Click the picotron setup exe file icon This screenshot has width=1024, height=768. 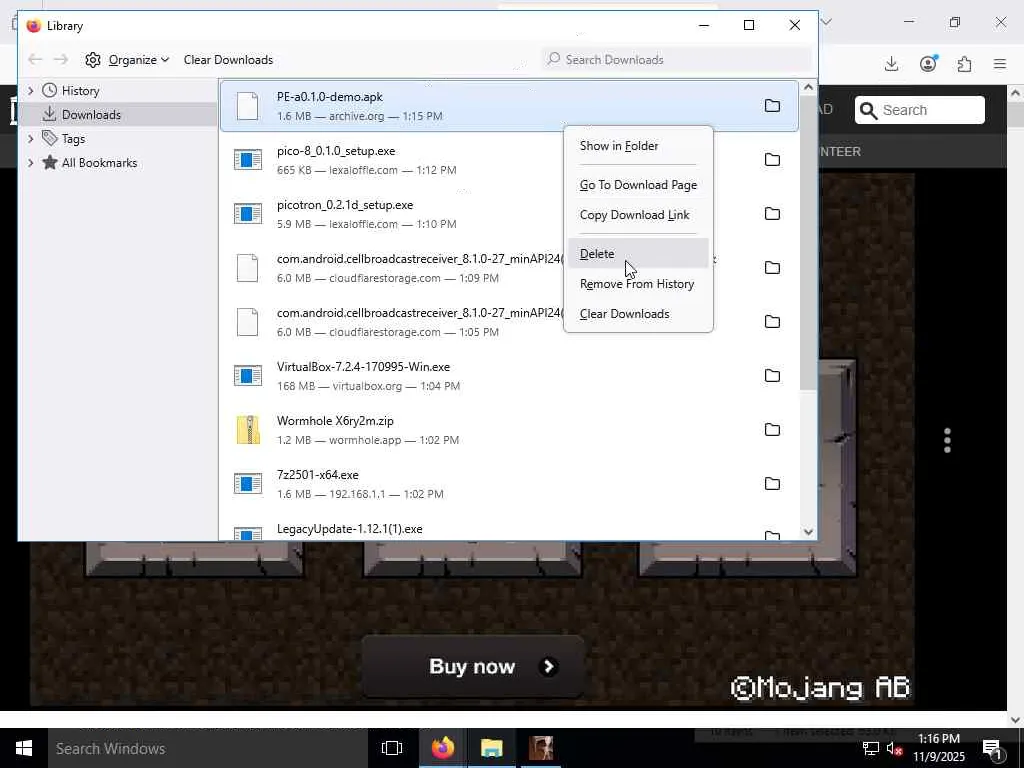[x=248, y=214]
